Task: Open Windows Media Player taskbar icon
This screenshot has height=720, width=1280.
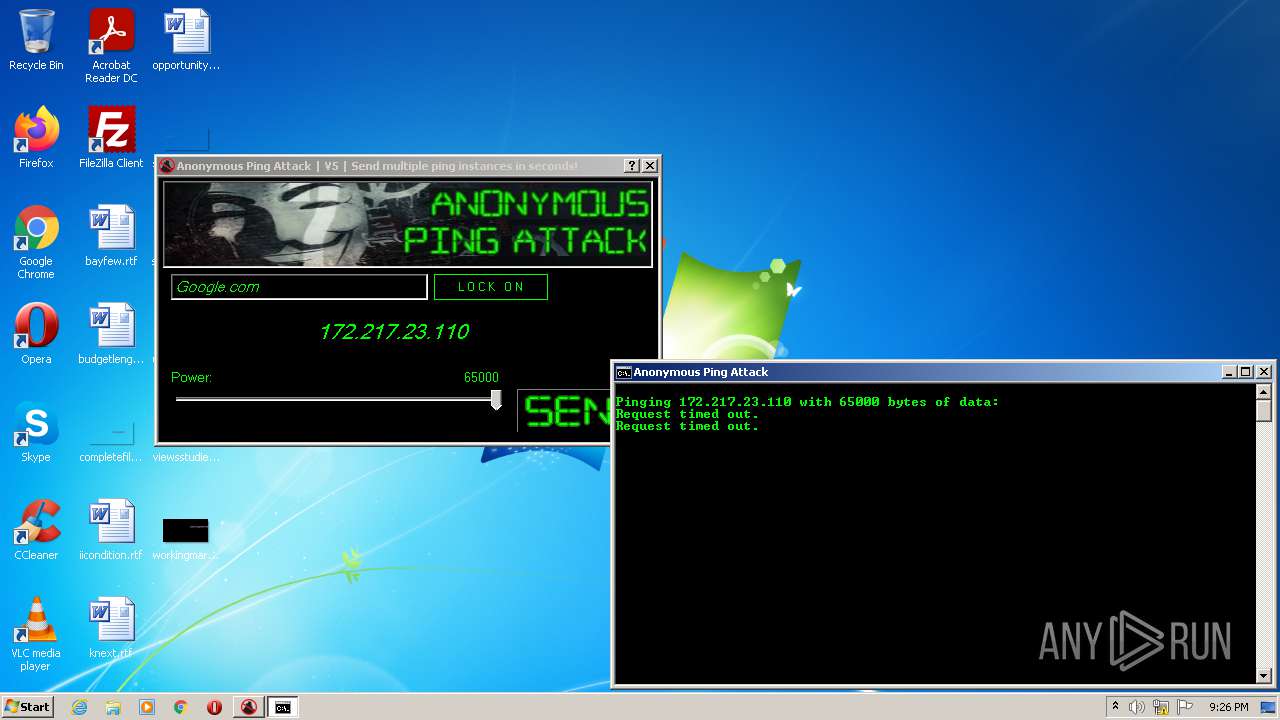Action: [147, 707]
